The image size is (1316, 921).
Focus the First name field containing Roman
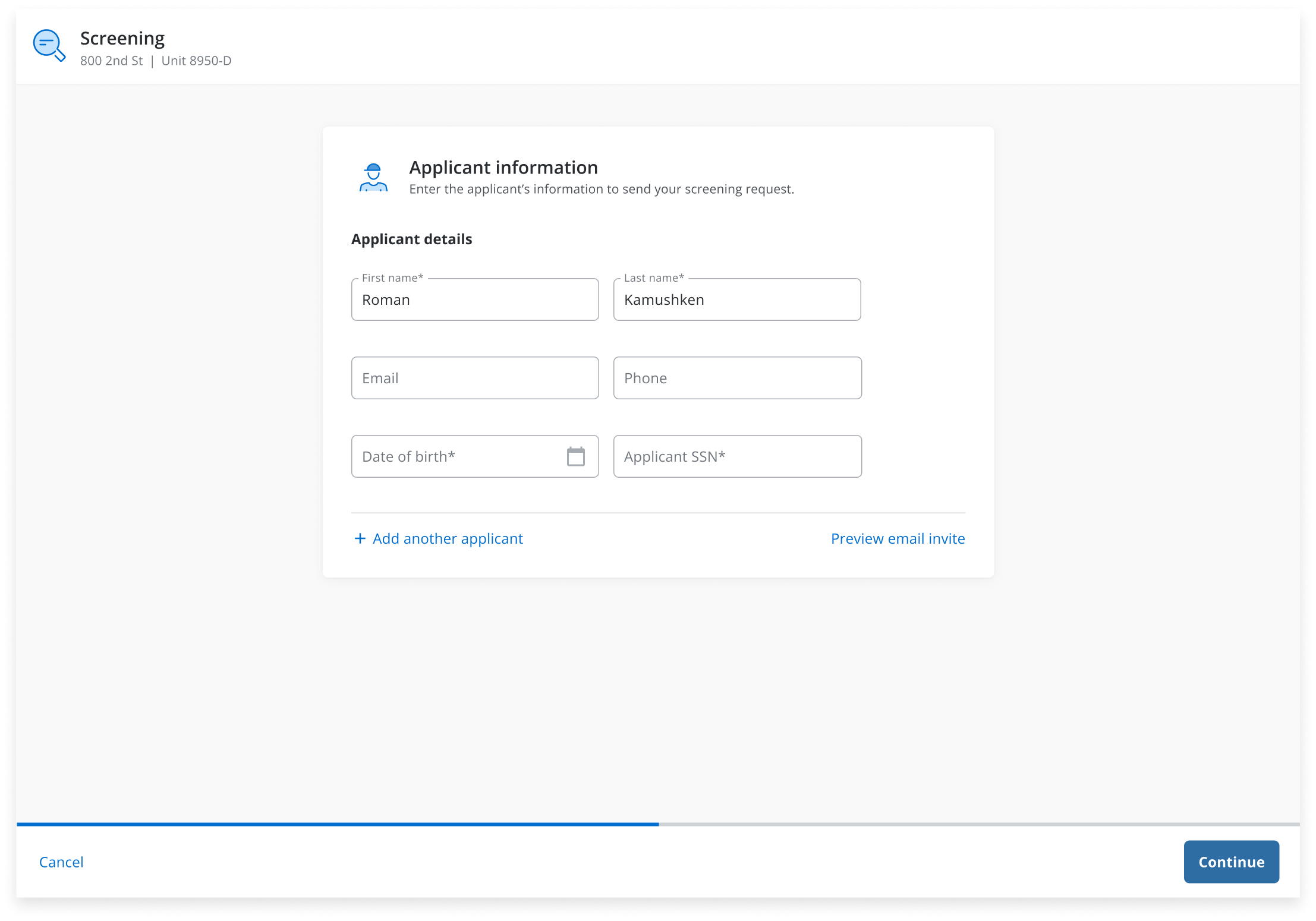click(474, 300)
